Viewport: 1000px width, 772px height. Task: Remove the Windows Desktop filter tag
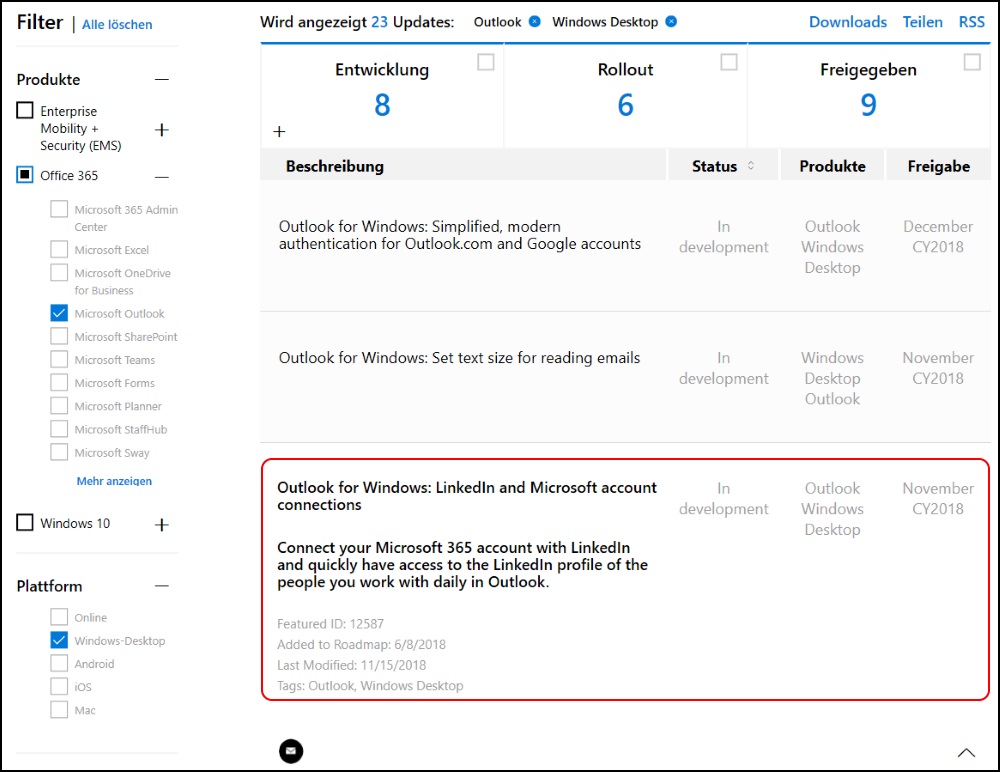[x=671, y=22]
